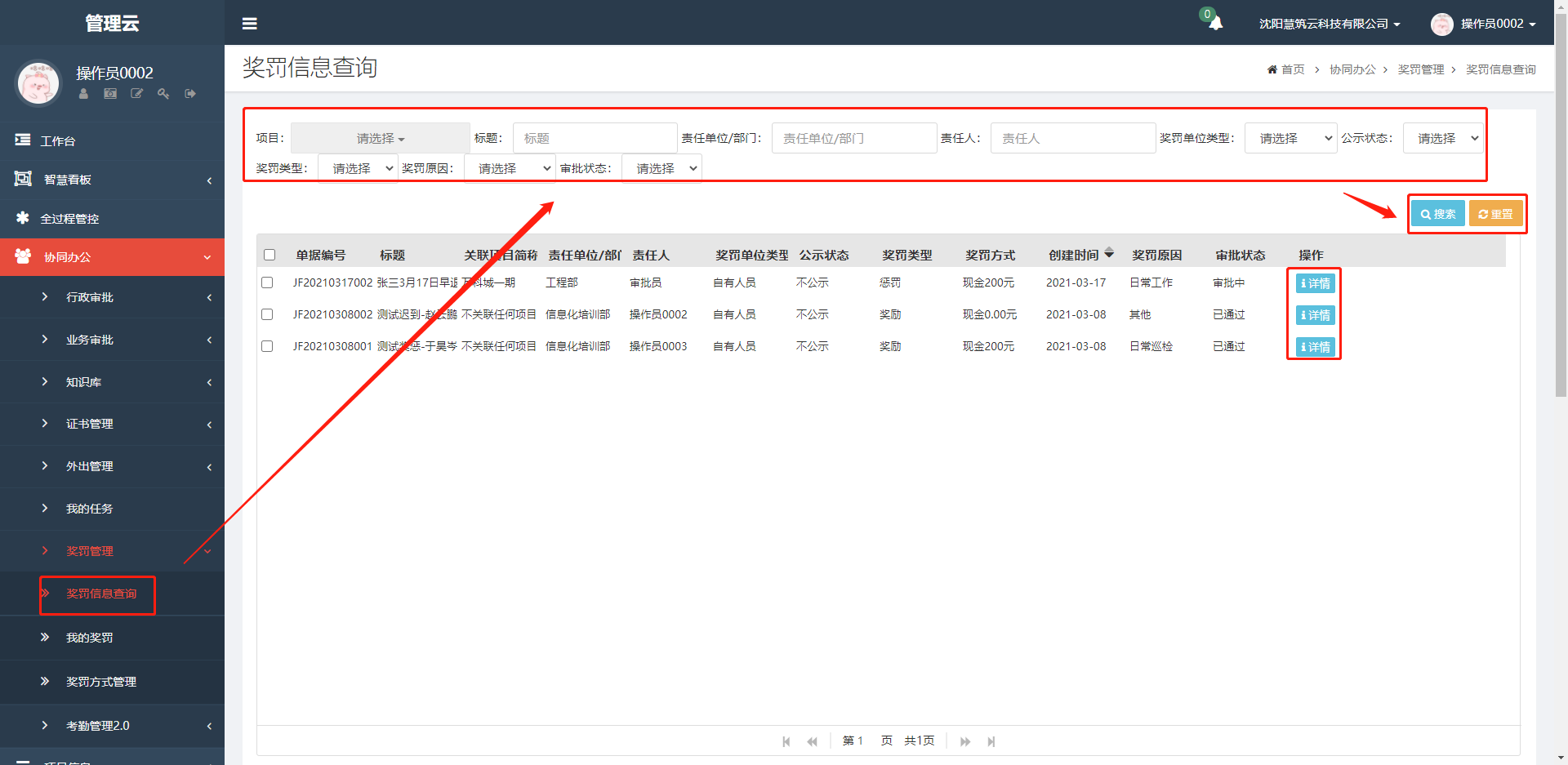Screen dimensions: 1568x765
Task: Click the 标题 input field
Action: point(595,138)
